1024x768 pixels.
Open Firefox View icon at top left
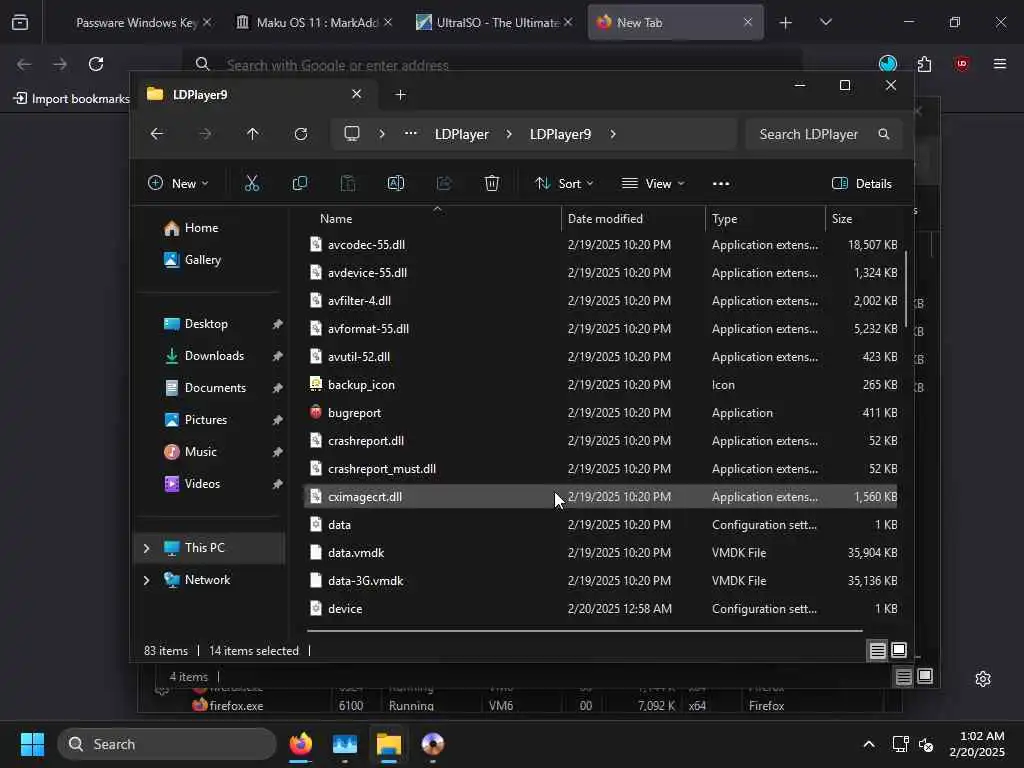20,22
